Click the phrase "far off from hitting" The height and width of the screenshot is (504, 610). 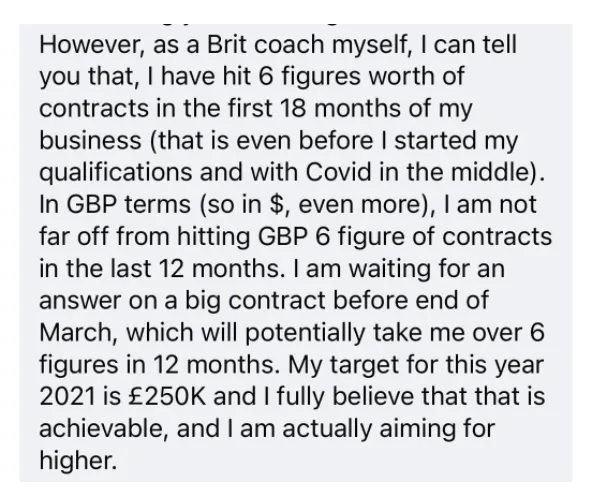(x=144, y=236)
